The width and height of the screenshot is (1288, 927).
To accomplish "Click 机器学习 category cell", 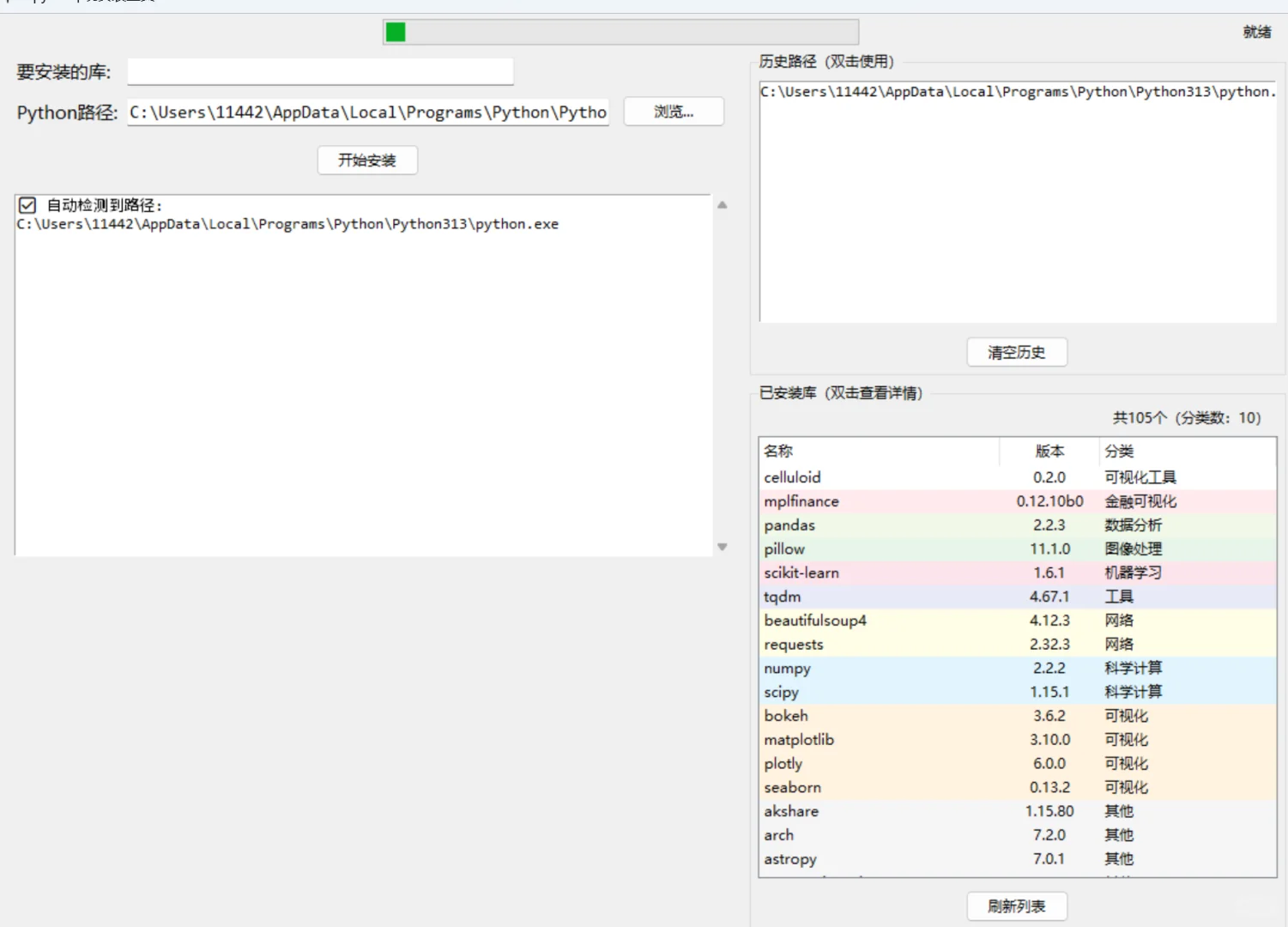I will 1134,573.
